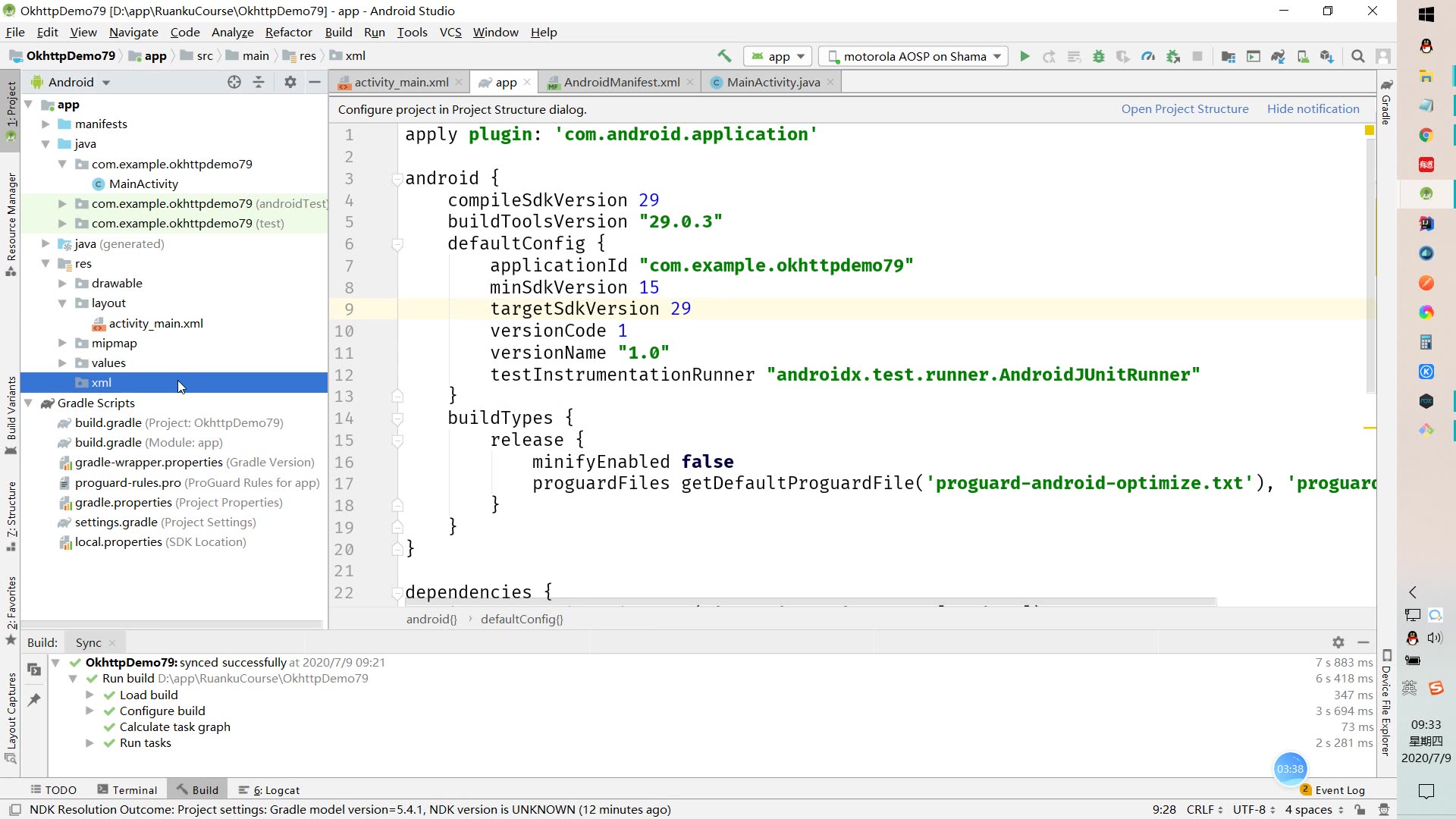Image resolution: width=1456 pixels, height=819 pixels.
Task: Click Hide notification link
Action: click(1313, 108)
